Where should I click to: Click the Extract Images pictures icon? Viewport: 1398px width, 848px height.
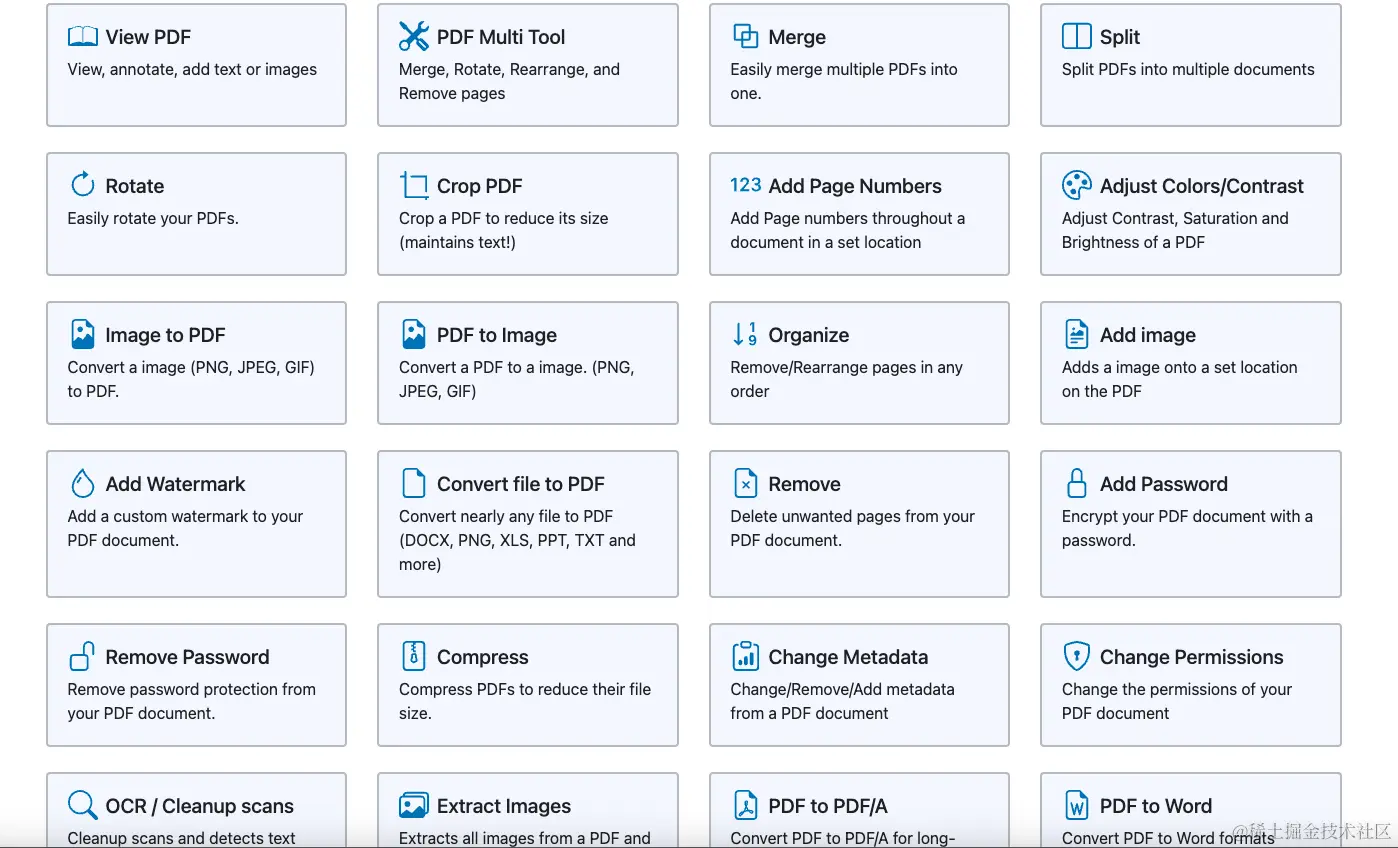[414, 805]
